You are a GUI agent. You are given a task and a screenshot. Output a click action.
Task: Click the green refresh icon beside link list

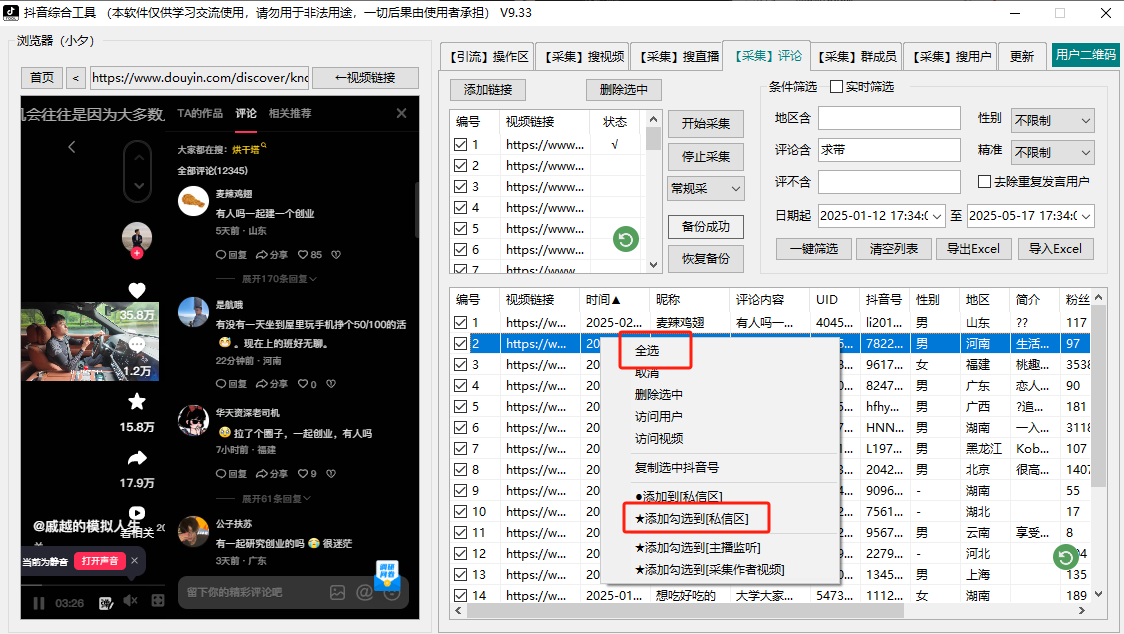626,239
